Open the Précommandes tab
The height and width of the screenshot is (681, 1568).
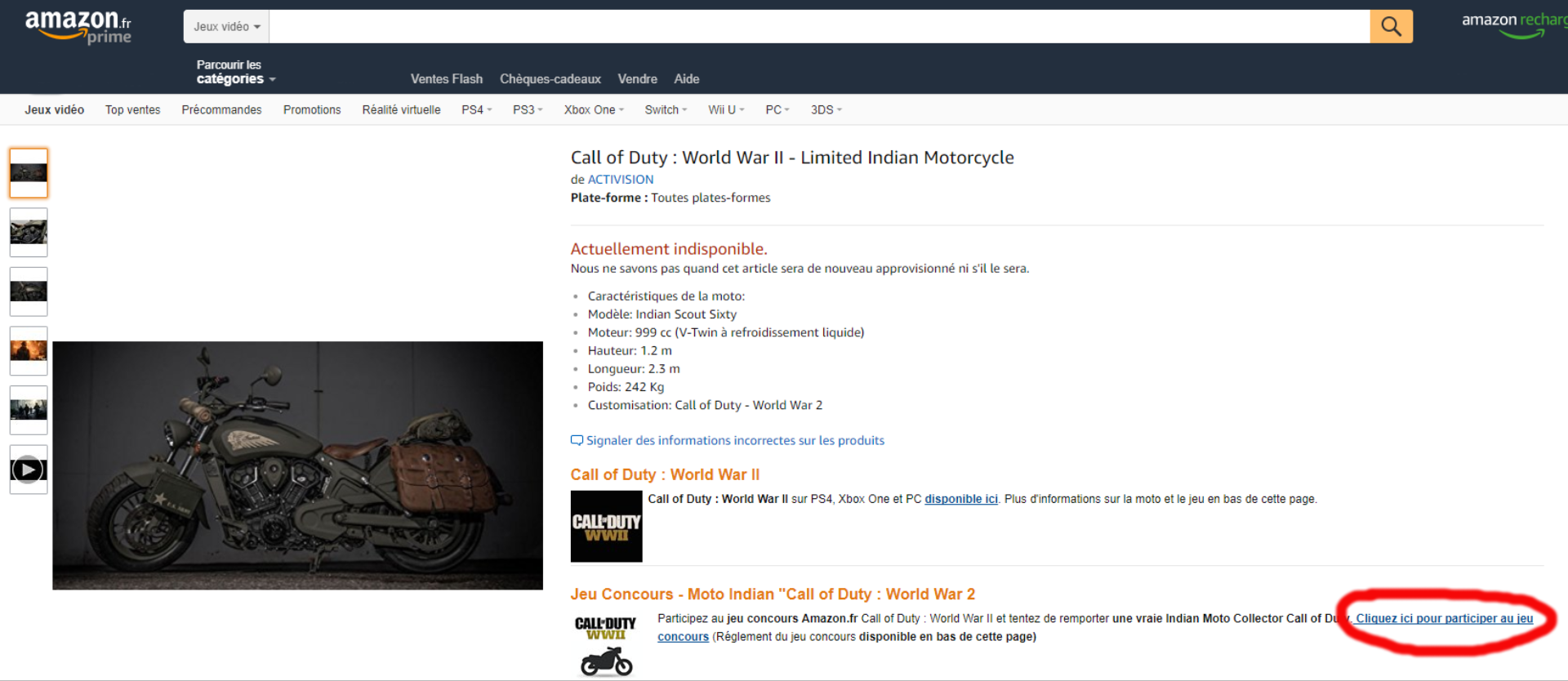[222, 109]
